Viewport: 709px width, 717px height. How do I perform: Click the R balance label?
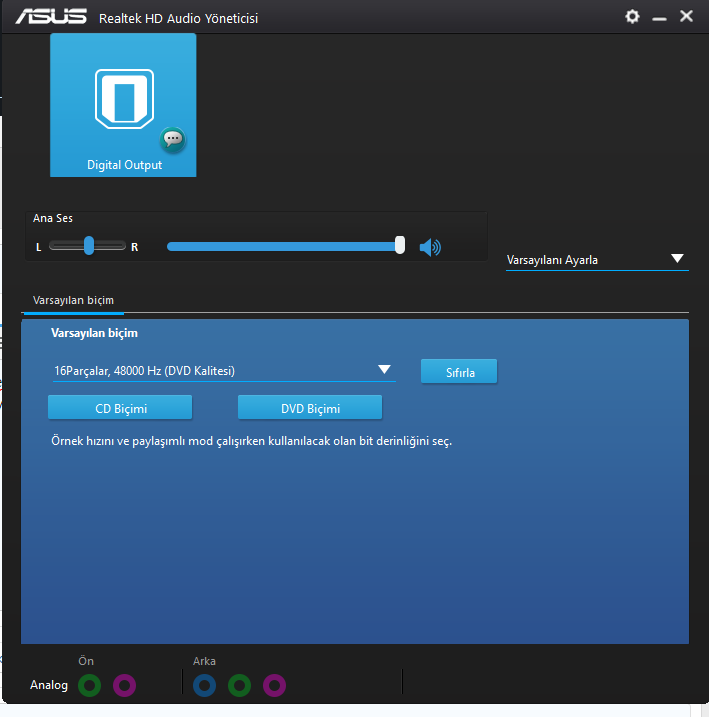[134, 247]
